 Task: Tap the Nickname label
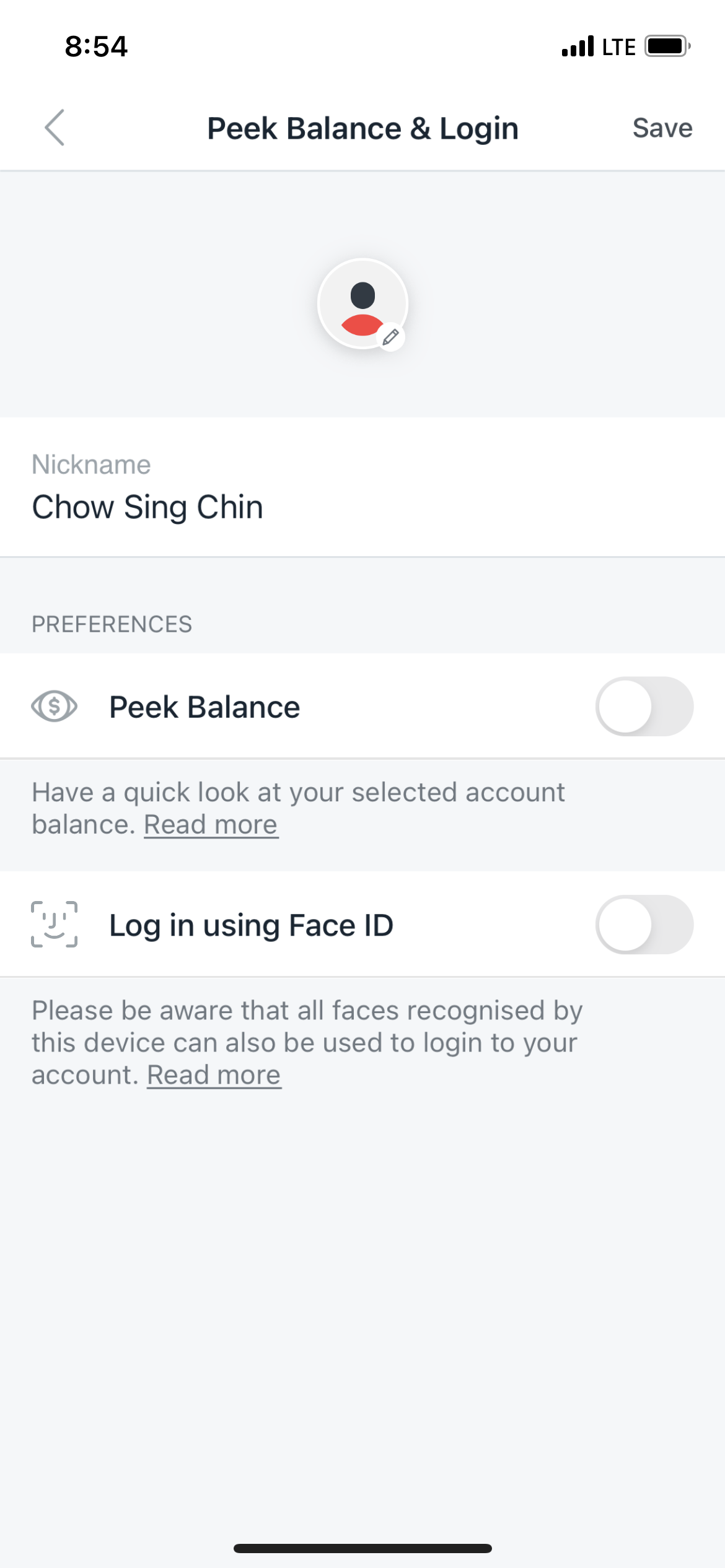91,464
